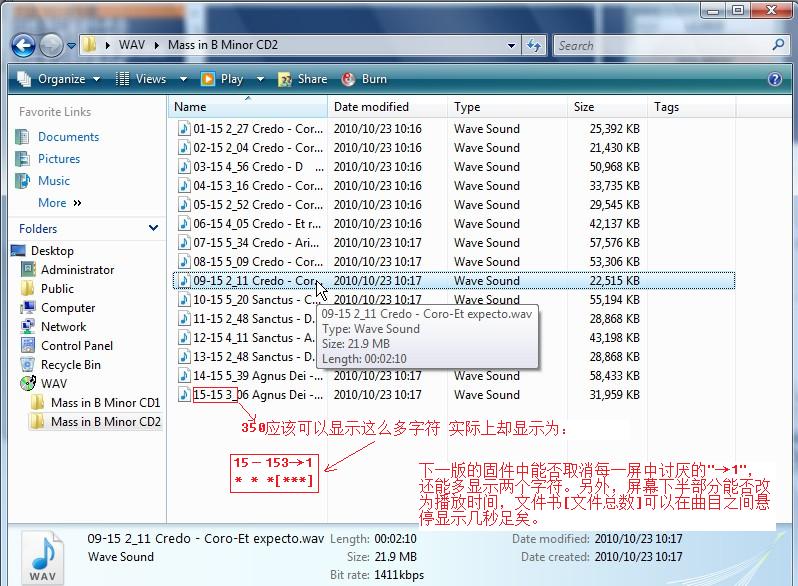The image size is (798, 586).
Task: Burn files to disc
Action: click(x=364, y=79)
